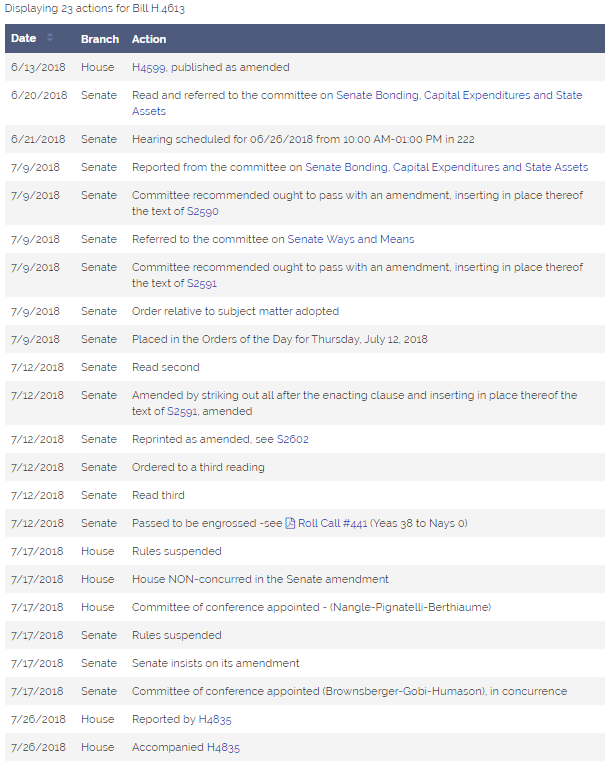
Task: Open the H4835 link in the Reported by row
Action: point(215,720)
